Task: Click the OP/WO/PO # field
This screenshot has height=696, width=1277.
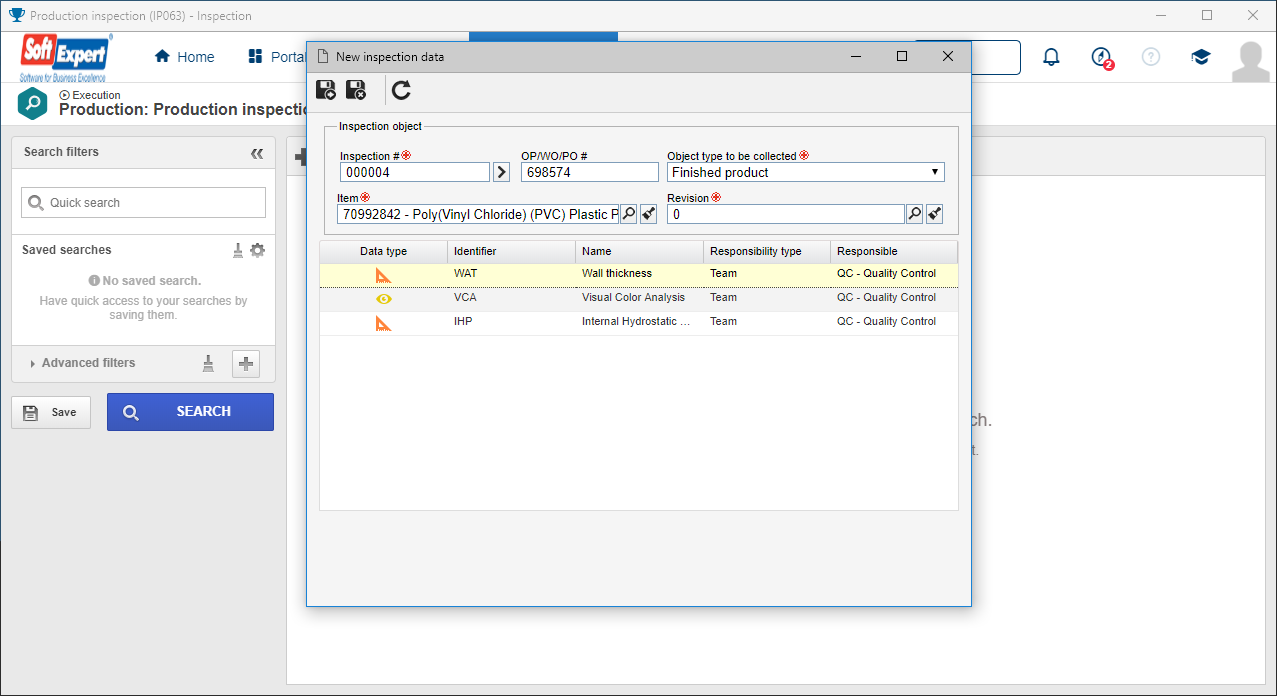Action: pyautogui.click(x=590, y=172)
